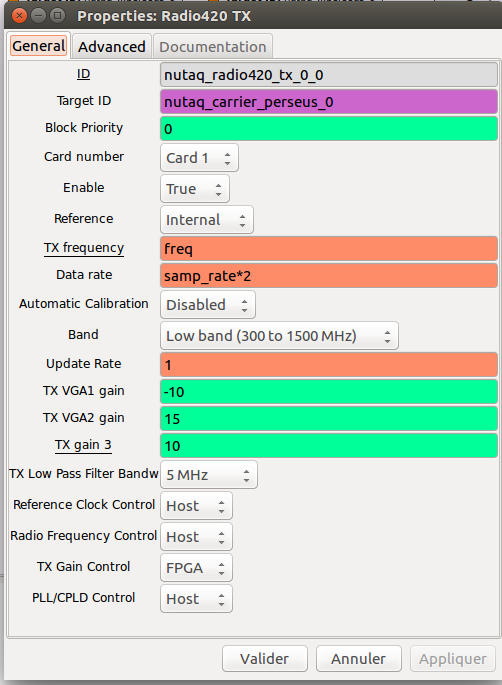Click the Valider button
This screenshot has height=685, width=502.
click(265, 658)
